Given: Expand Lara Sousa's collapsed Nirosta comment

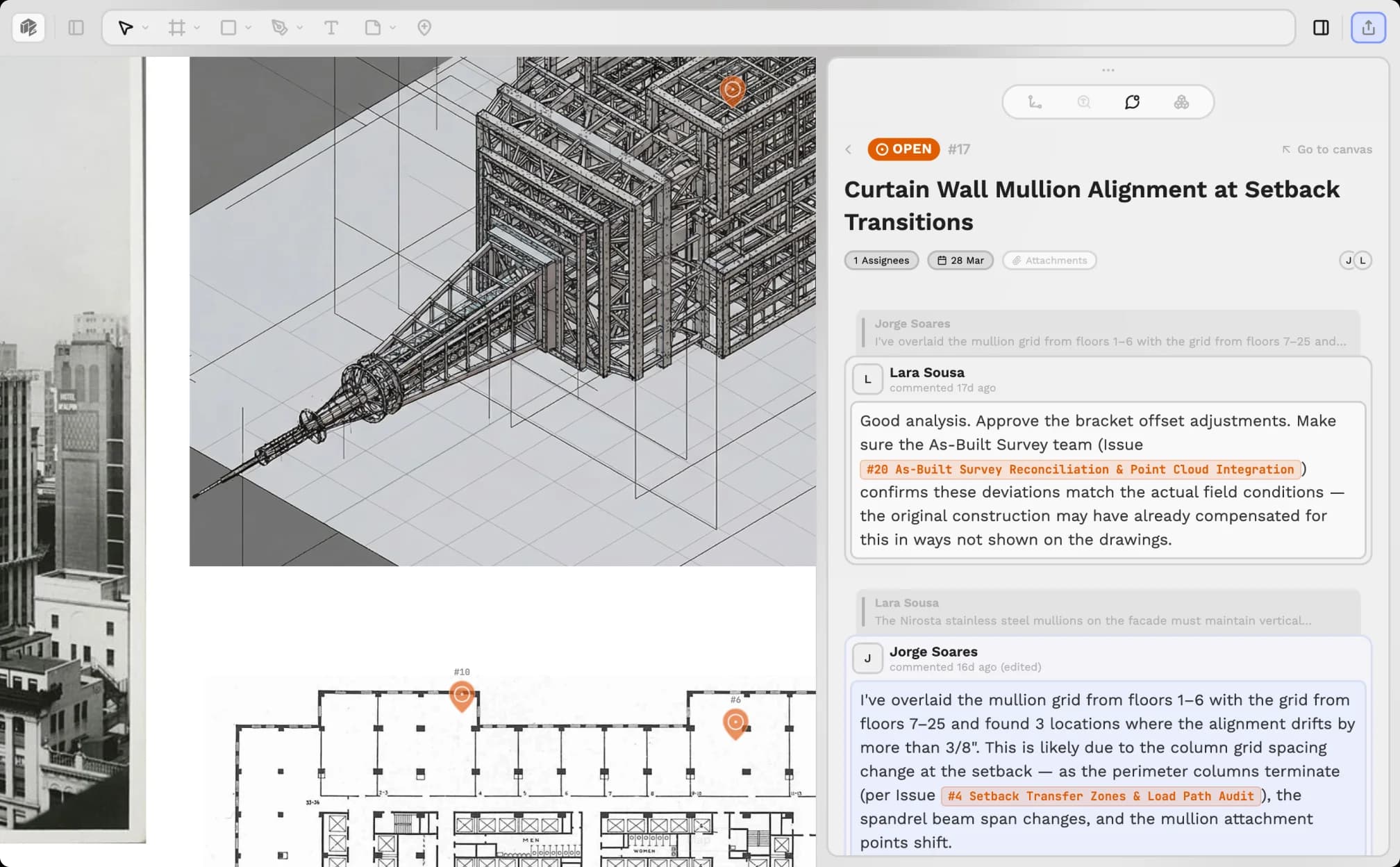Looking at the screenshot, I should (1108, 611).
